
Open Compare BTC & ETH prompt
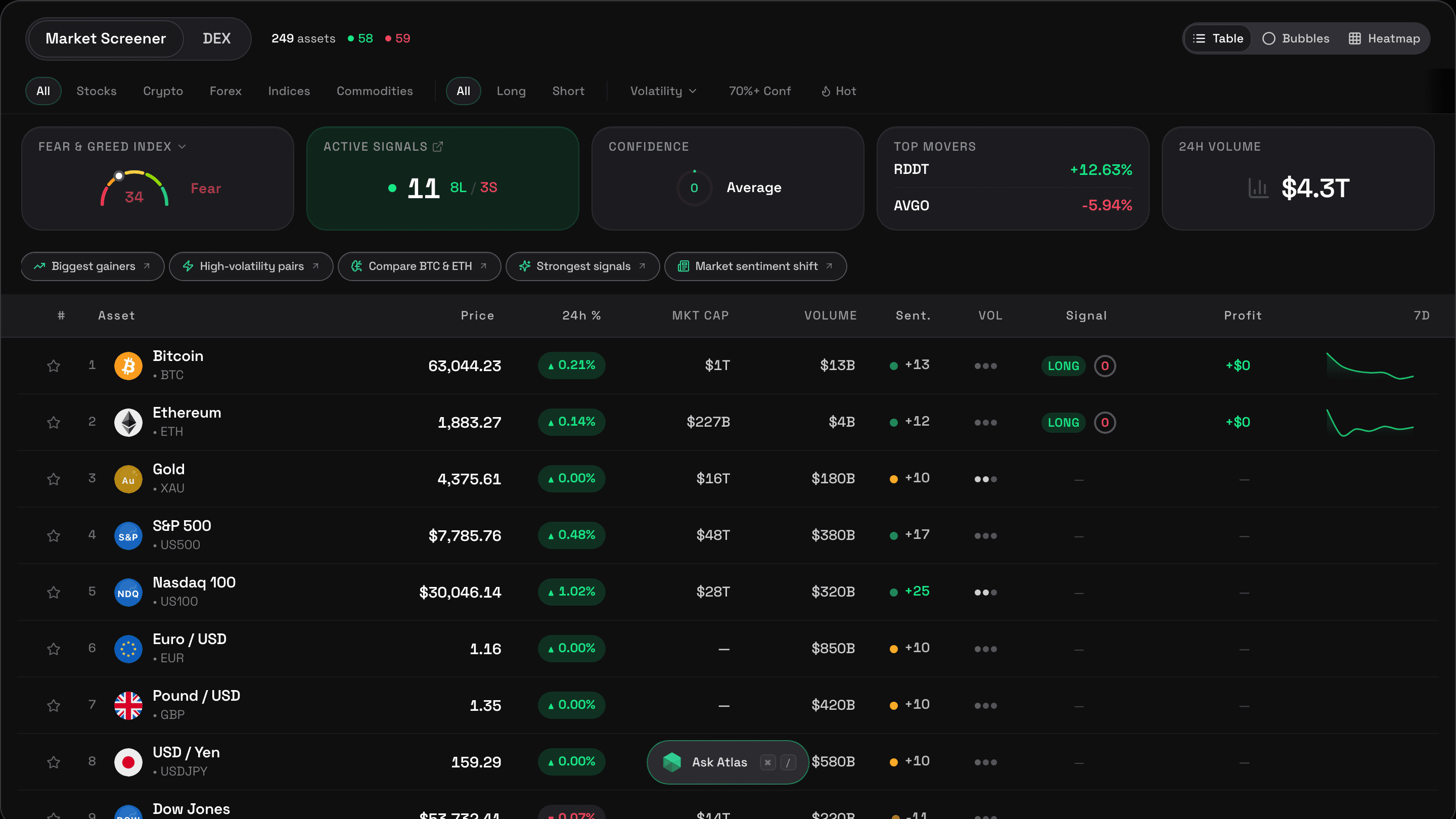(x=420, y=266)
